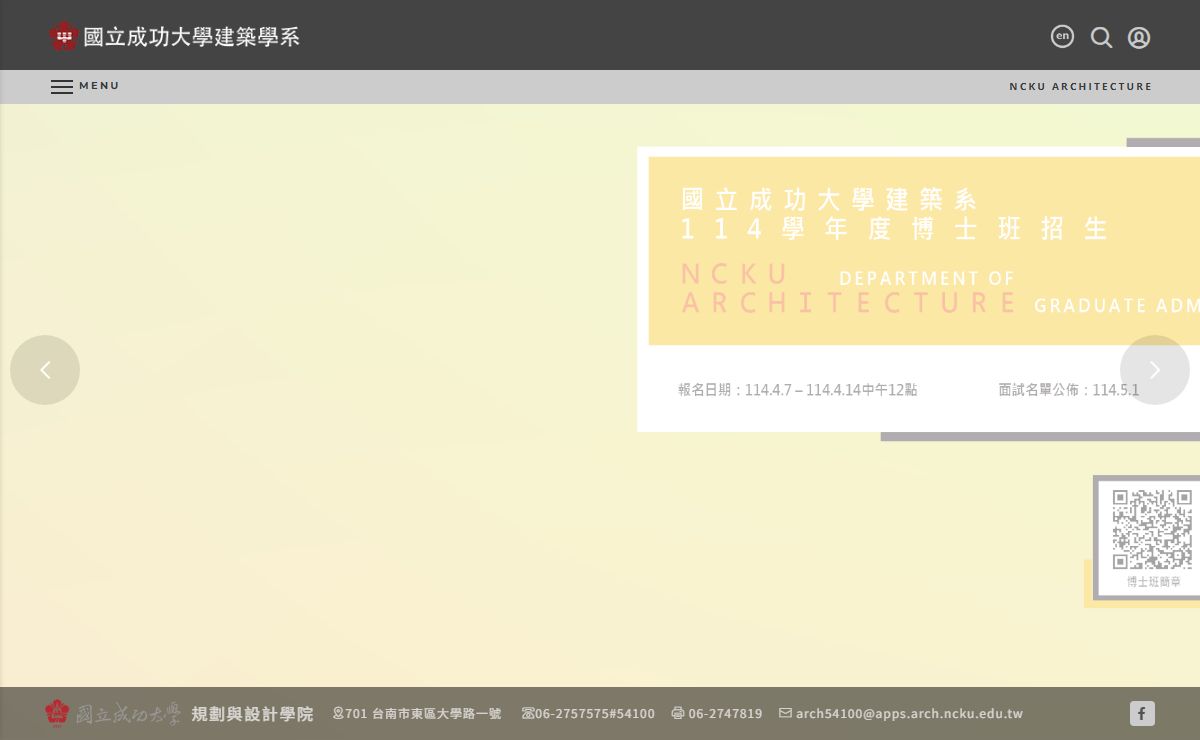Open the Facebook icon in footer
The image size is (1200, 740).
pos(1142,713)
